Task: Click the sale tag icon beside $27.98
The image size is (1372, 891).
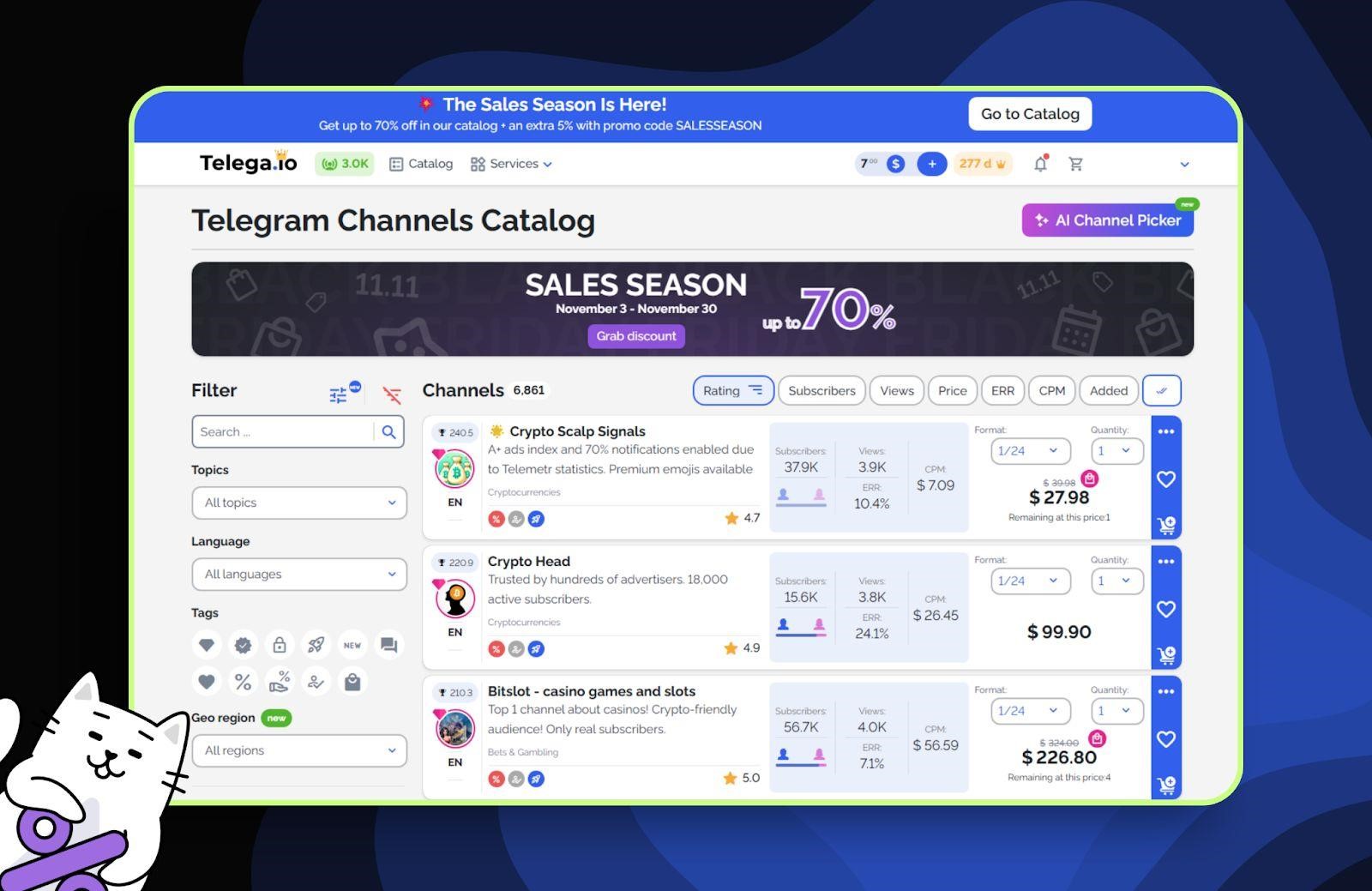Action: point(1089,479)
